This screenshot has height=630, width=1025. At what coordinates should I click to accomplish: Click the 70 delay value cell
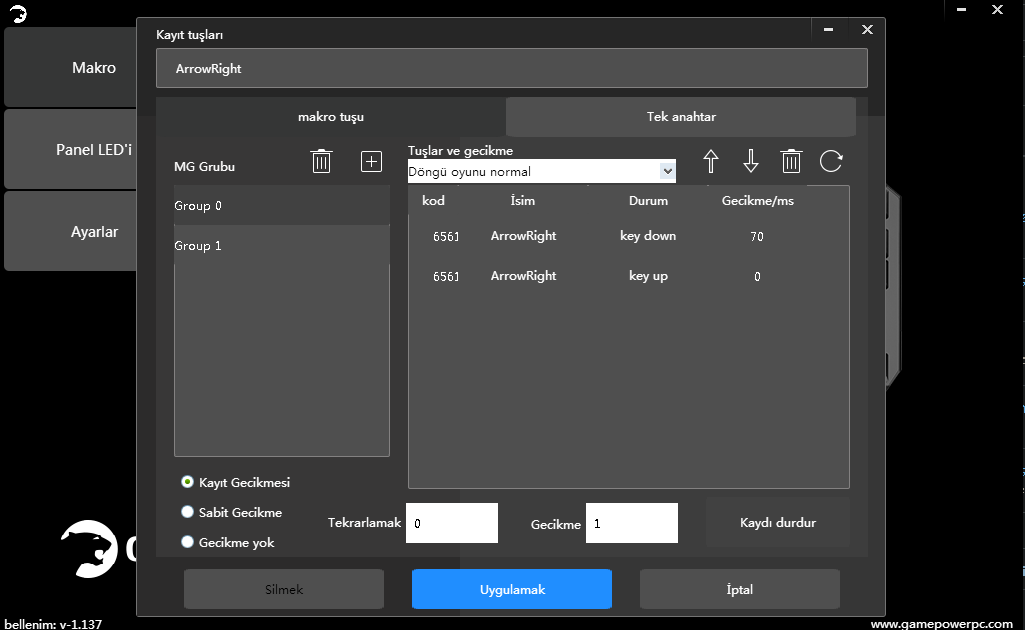pyautogui.click(x=757, y=237)
